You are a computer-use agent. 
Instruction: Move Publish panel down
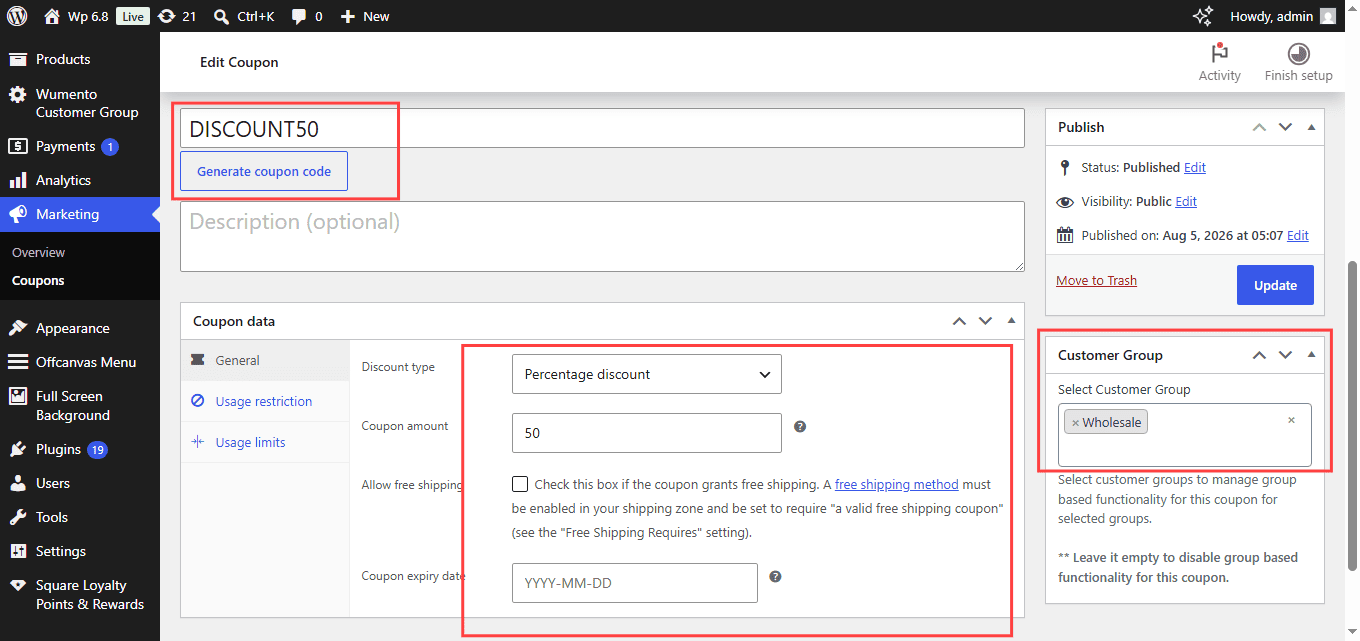click(x=1285, y=127)
